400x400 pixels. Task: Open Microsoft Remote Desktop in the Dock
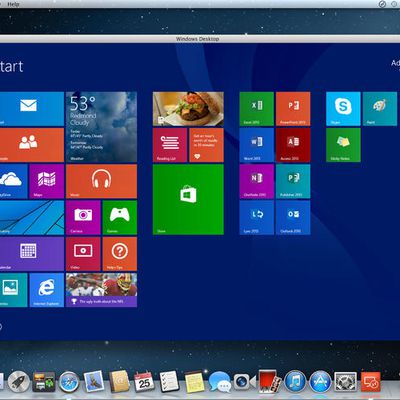371,382
